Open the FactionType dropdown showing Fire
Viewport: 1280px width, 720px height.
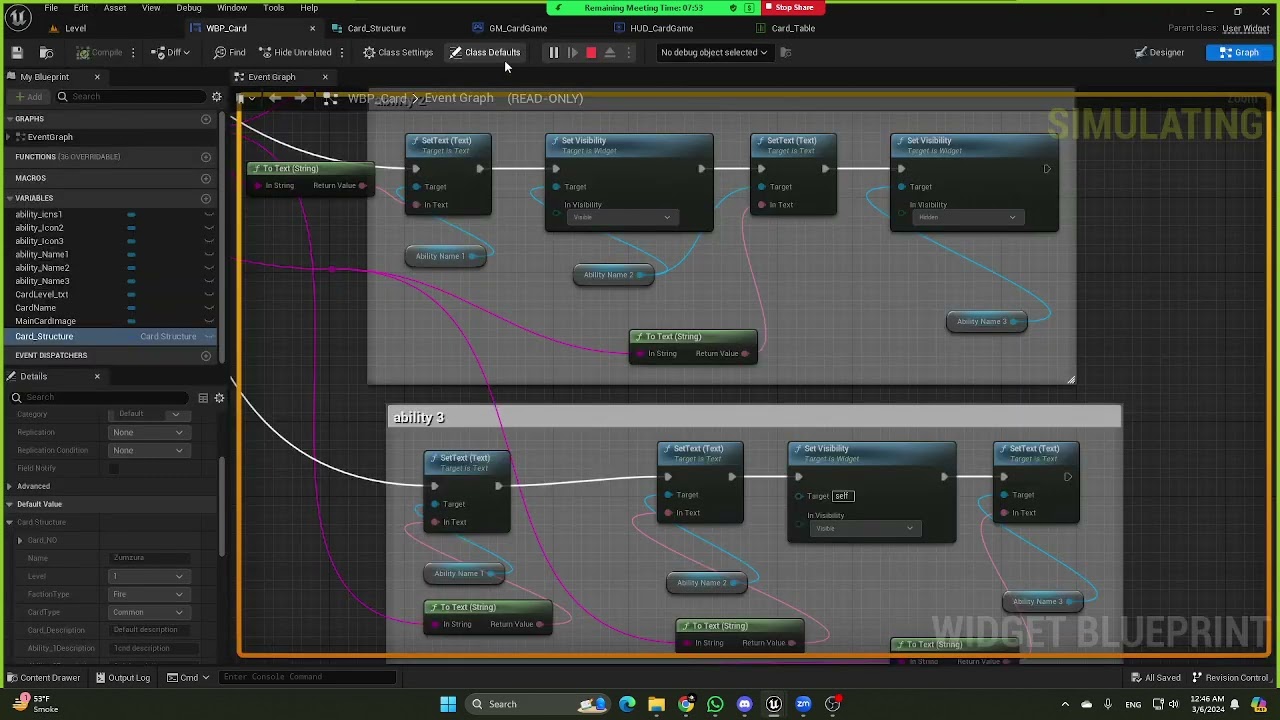pos(148,594)
